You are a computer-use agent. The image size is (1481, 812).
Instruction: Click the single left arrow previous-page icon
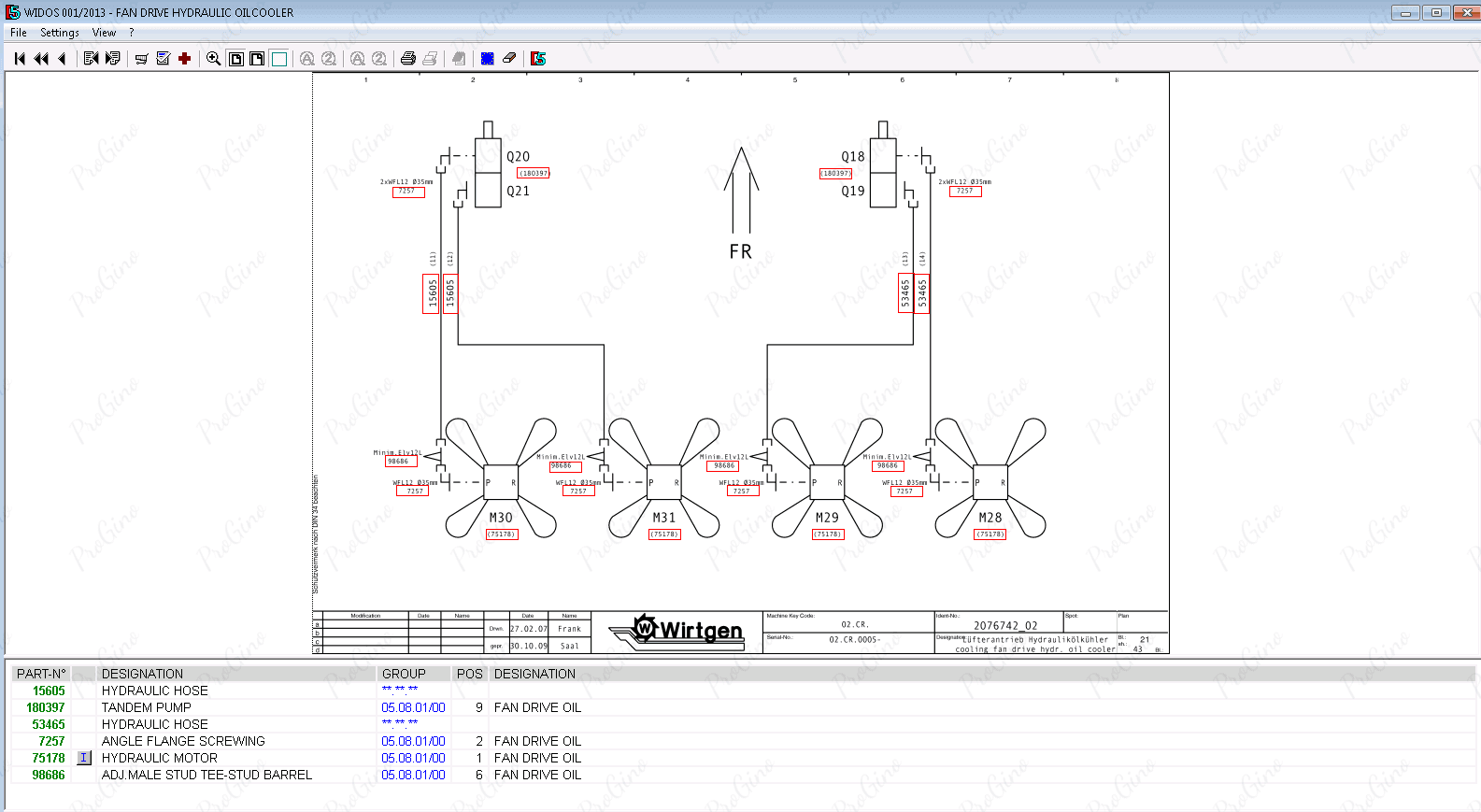coord(63,59)
